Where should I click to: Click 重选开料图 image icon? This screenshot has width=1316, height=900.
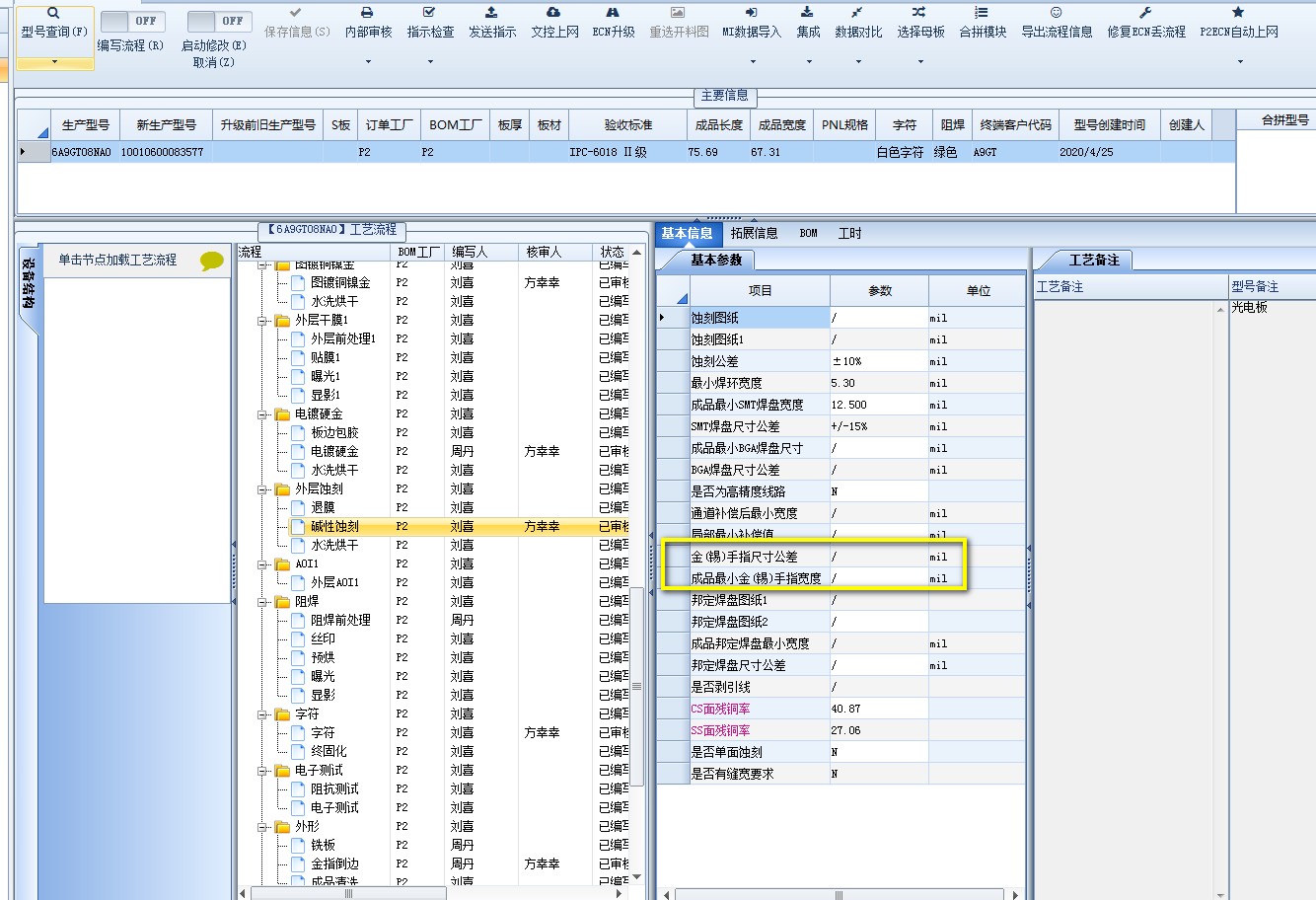677,13
